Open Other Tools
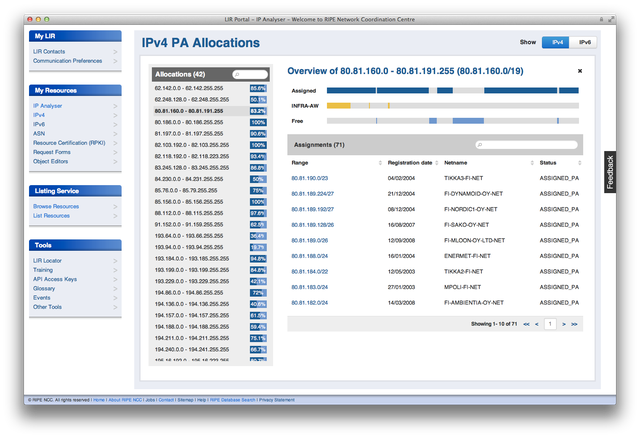This screenshot has height=438, width=640. click(x=47, y=307)
